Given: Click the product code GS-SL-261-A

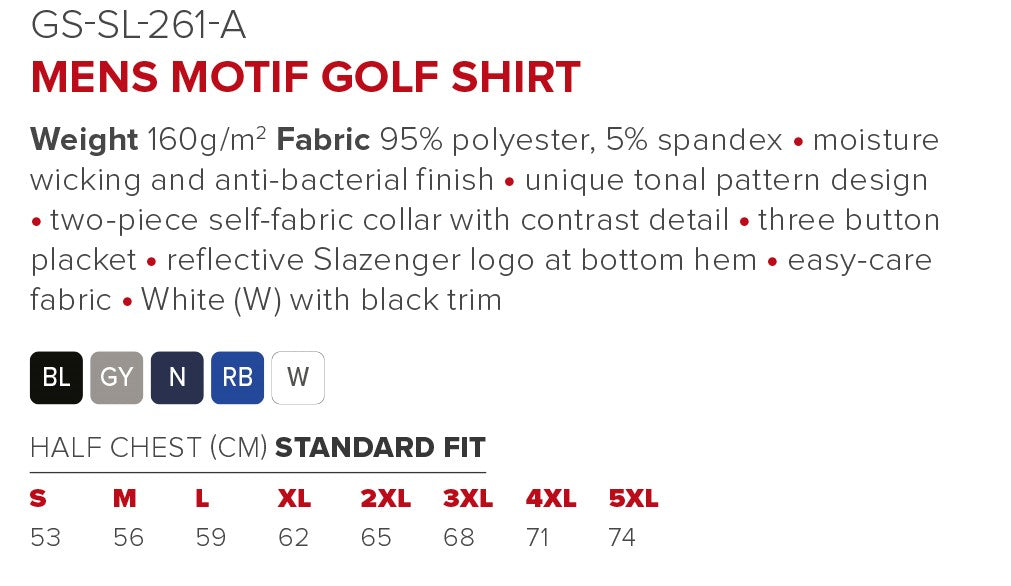Looking at the screenshot, I should 138,25.
